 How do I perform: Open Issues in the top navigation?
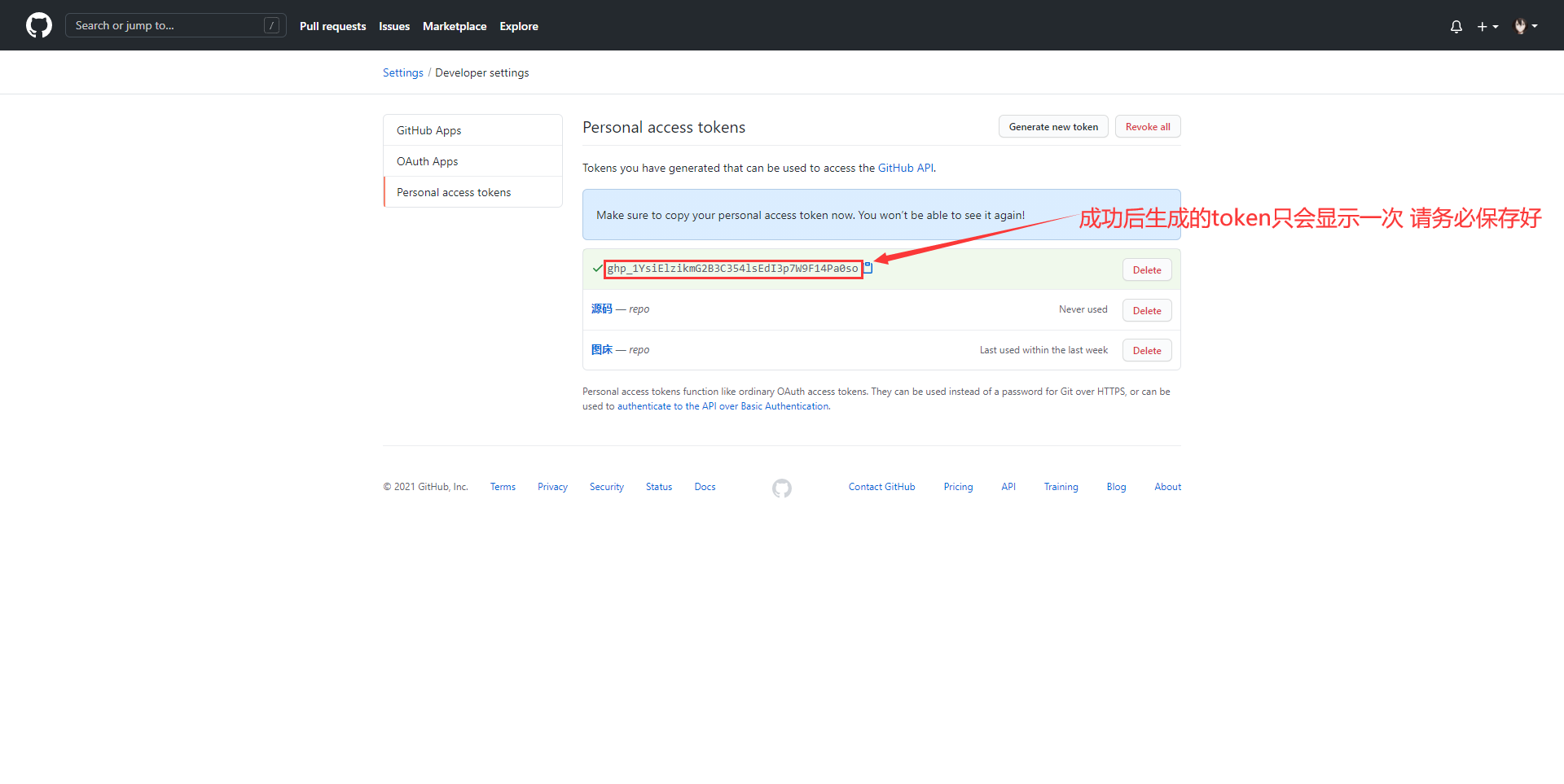tap(394, 26)
